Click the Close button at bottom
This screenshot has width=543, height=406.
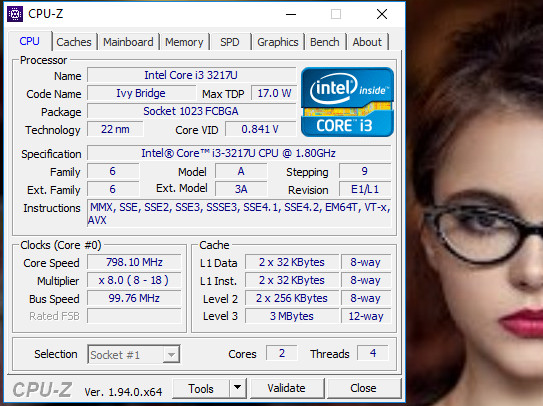pos(363,388)
